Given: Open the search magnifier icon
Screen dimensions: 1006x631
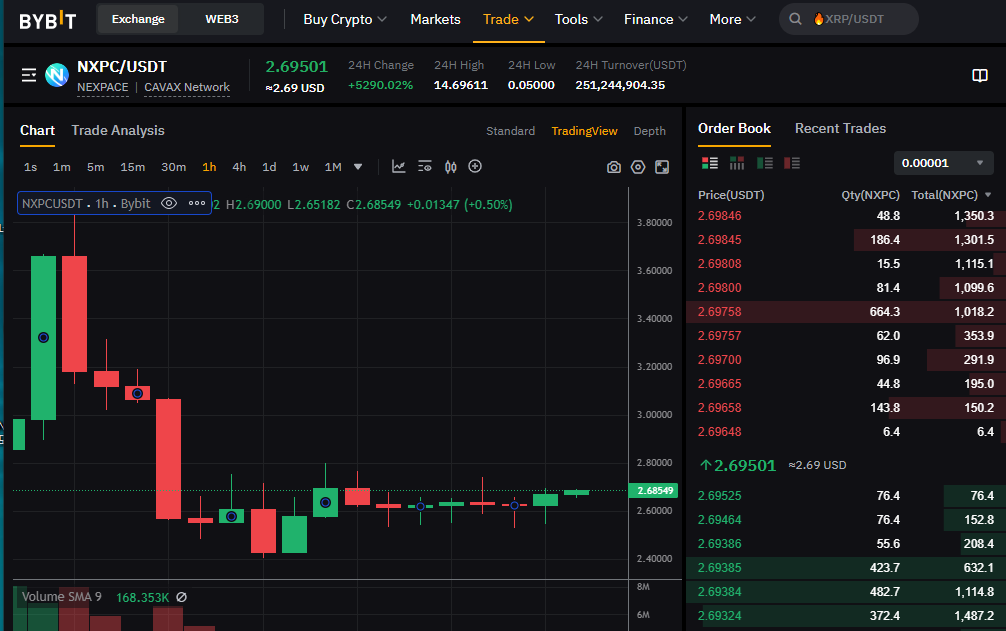Looking at the screenshot, I should coord(795,19).
